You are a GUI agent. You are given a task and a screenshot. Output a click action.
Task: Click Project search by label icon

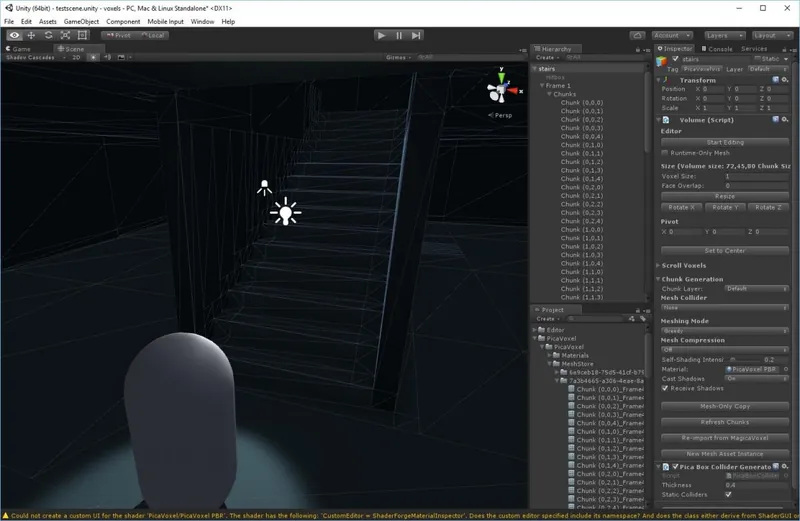click(643, 318)
